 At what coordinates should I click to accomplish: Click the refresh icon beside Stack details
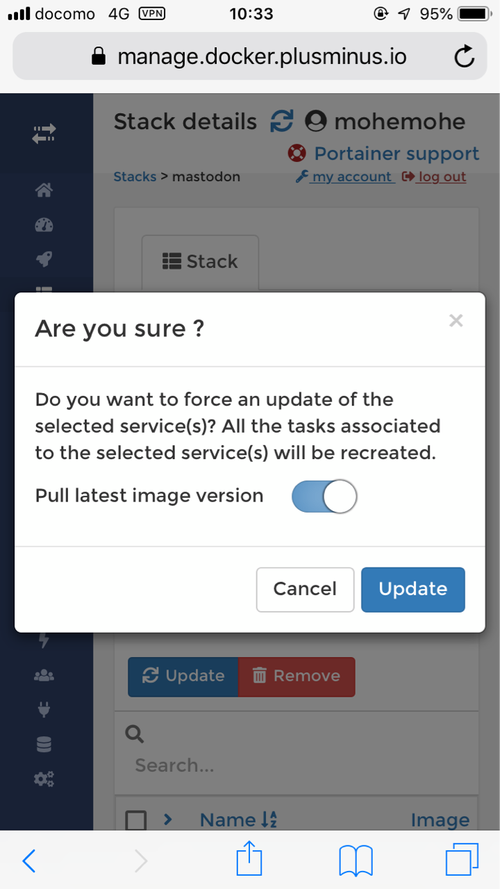pyautogui.click(x=281, y=121)
